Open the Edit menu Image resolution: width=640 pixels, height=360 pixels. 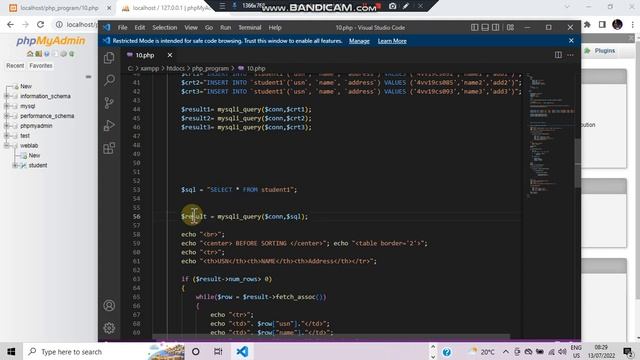pyautogui.click(x=140, y=28)
